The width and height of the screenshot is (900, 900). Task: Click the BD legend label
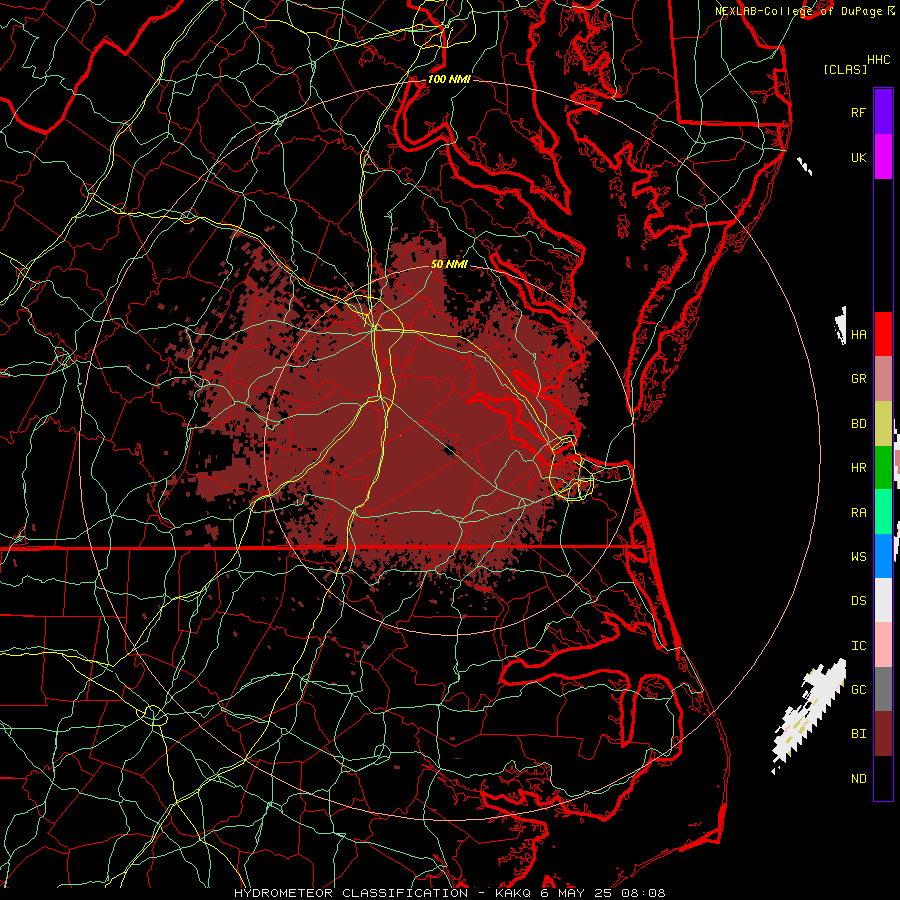coord(858,424)
